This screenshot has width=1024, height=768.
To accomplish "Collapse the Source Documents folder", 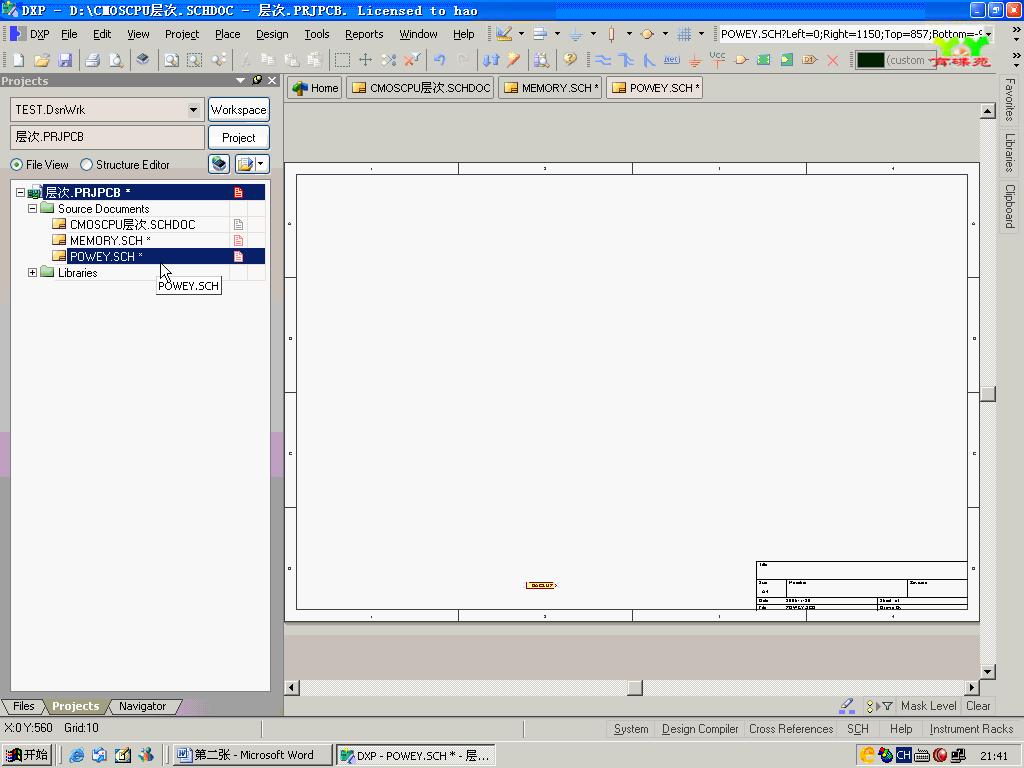I will point(32,209).
